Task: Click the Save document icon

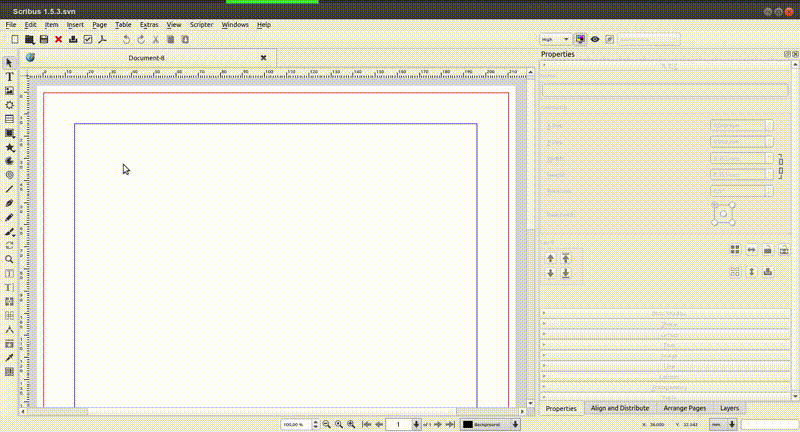Action: pyautogui.click(x=44, y=39)
